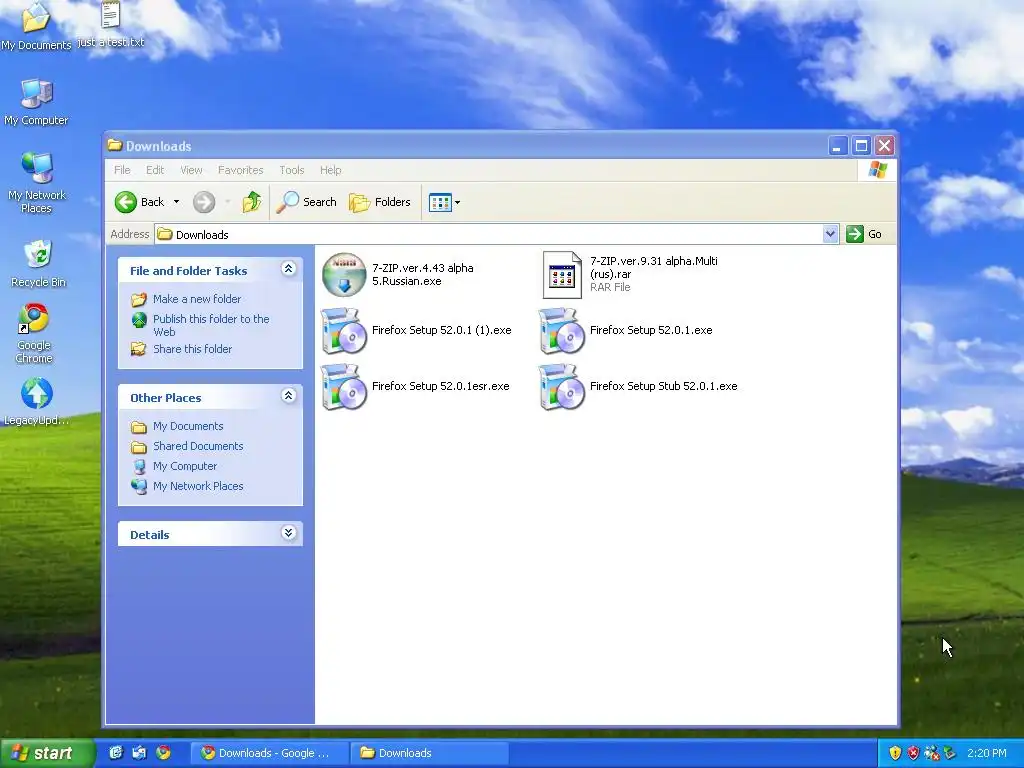
Task: Click the Downloads folder taskbar button
Action: (430, 753)
